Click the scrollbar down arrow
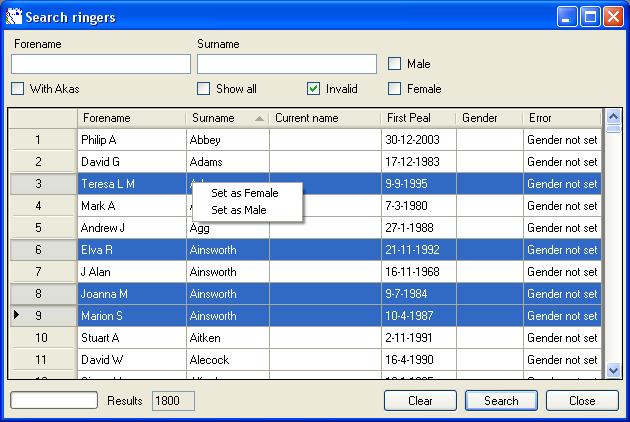630x422 pixels. (614, 370)
